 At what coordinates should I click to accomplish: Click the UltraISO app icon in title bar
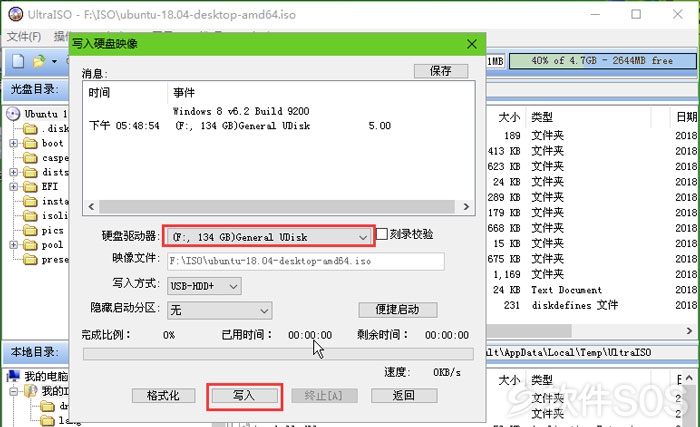tap(16, 14)
